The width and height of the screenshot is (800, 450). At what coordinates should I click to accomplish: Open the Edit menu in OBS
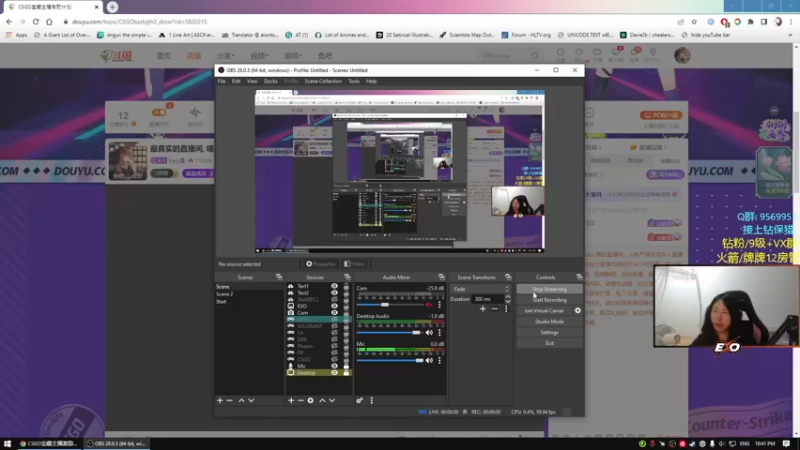point(236,81)
